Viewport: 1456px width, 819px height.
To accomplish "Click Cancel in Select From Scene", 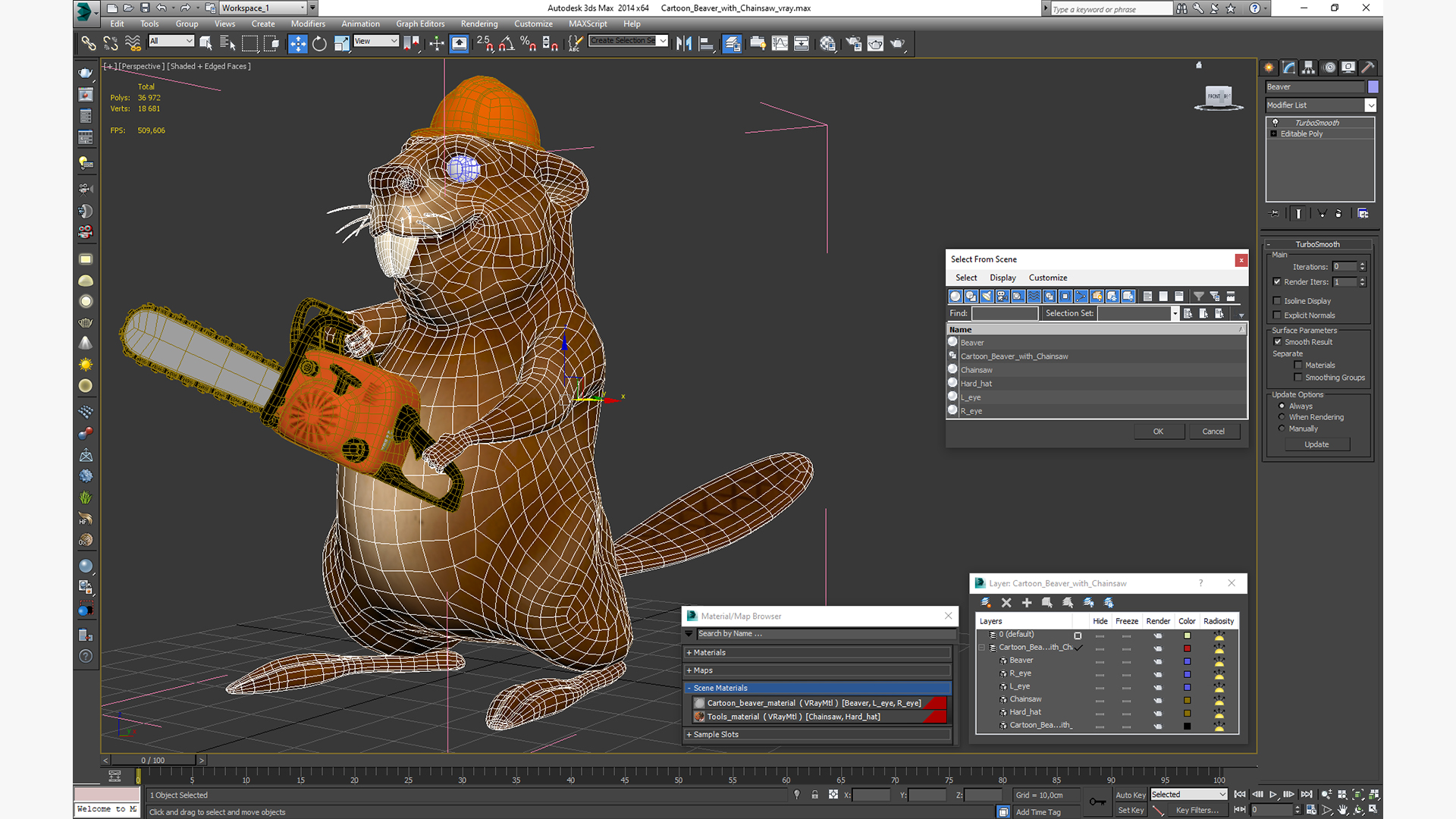I will click(x=1213, y=431).
